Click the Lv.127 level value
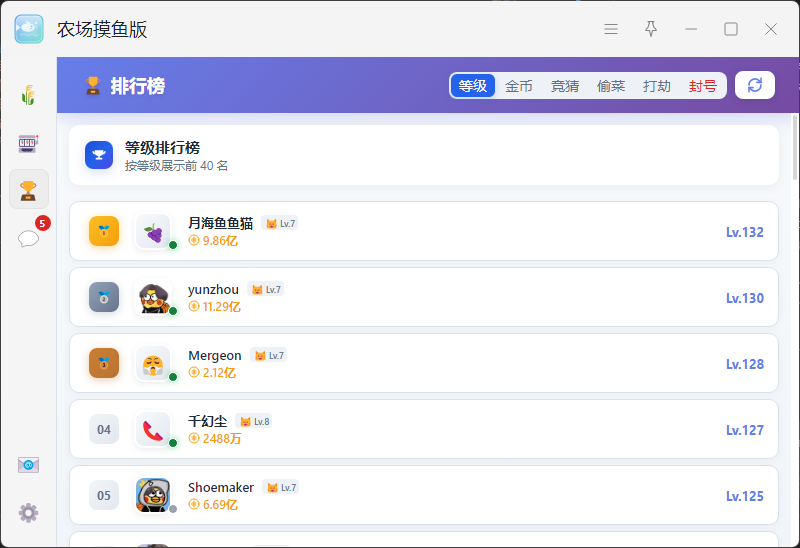800x548 pixels. point(745,430)
